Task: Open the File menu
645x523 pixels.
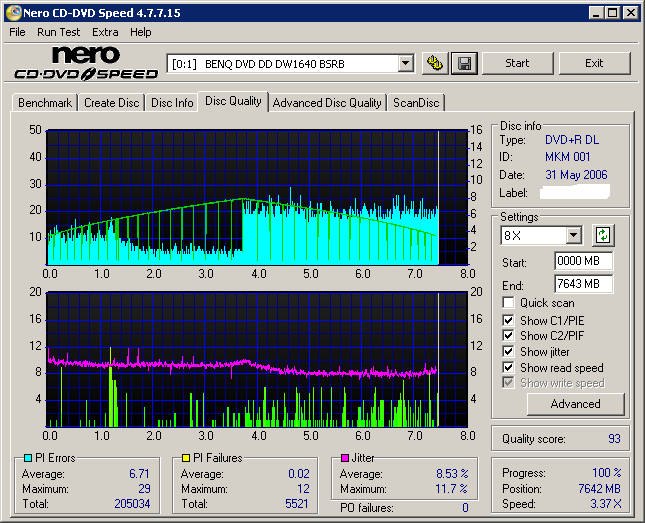Action: pyautogui.click(x=17, y=32)
